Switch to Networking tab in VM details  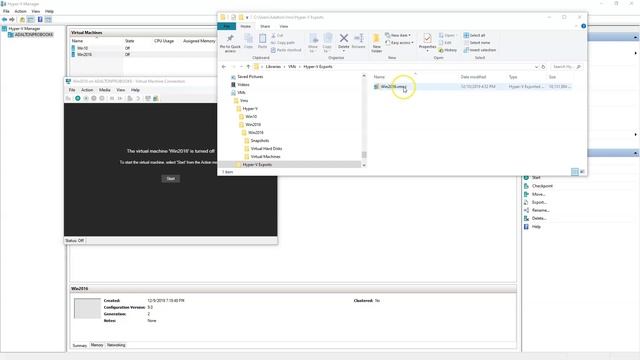(116, 345)
